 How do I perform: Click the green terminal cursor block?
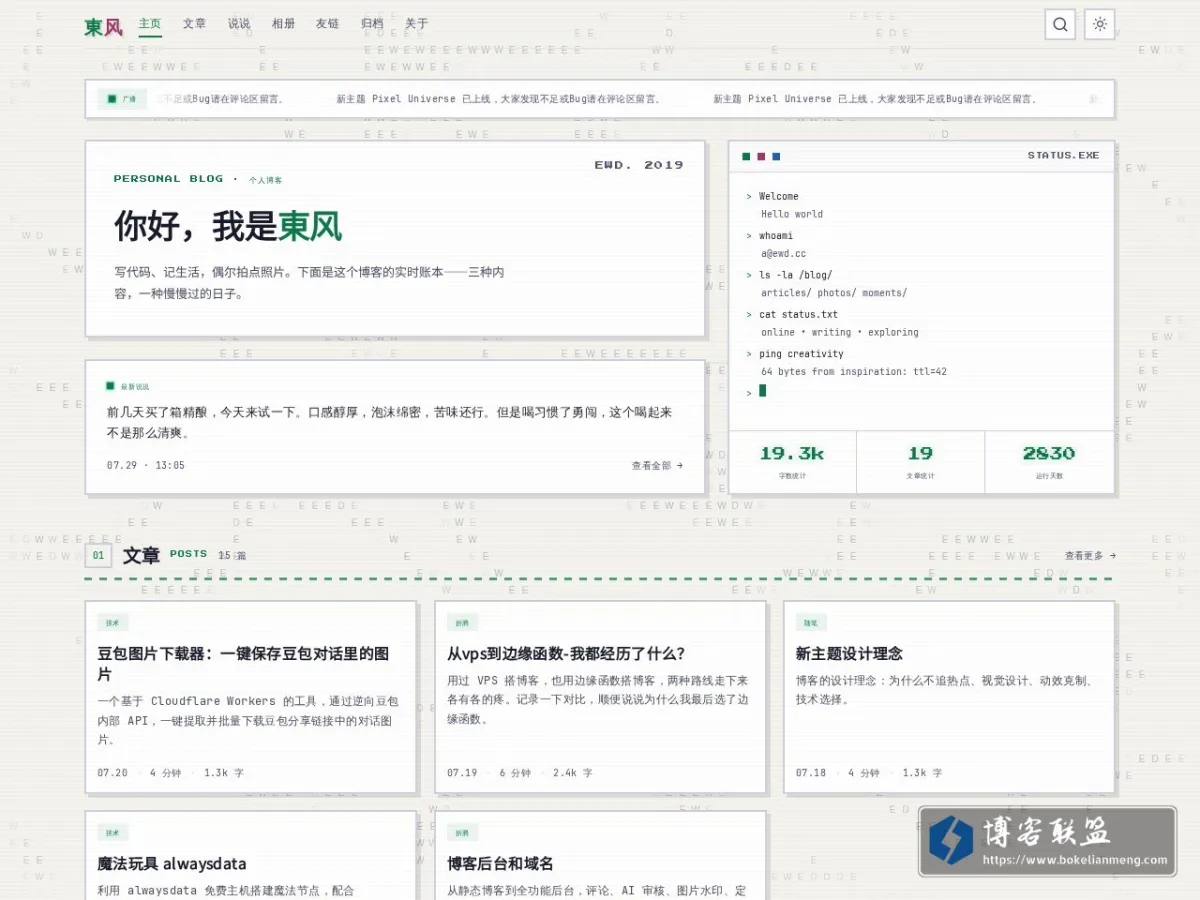pos(763,391)
